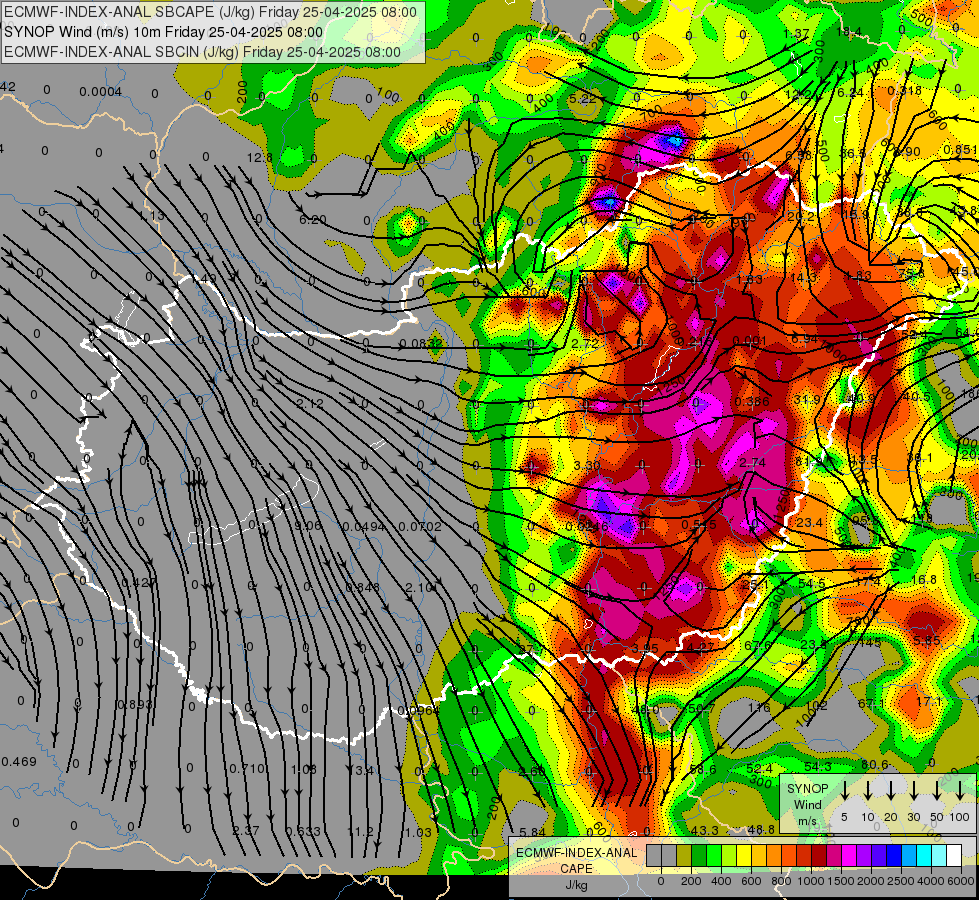The height and width of the screenshot is (900, 979).
Task: Click station value 67.6
Action: point(757,645)
